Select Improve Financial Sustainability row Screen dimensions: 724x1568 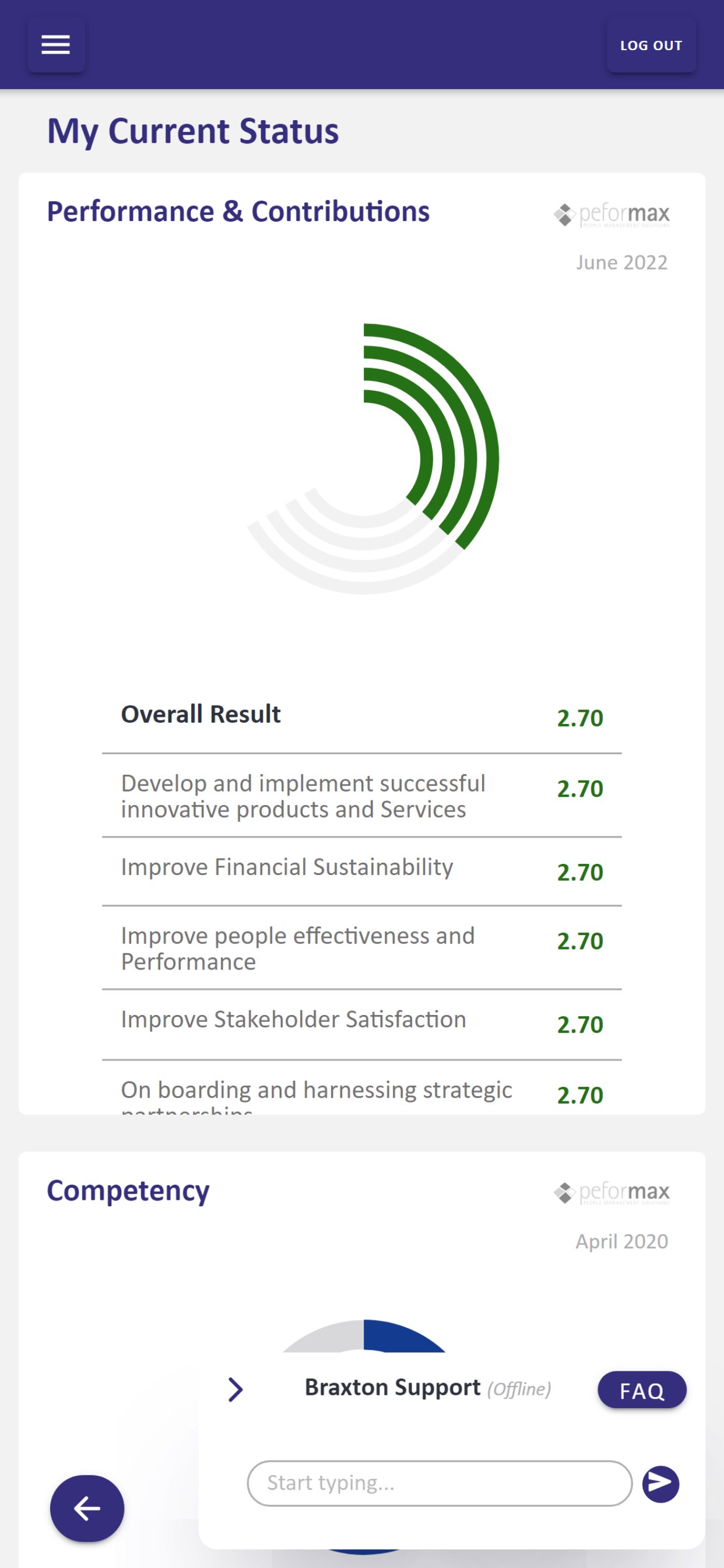pyautogui.click(x=362, y=871)
